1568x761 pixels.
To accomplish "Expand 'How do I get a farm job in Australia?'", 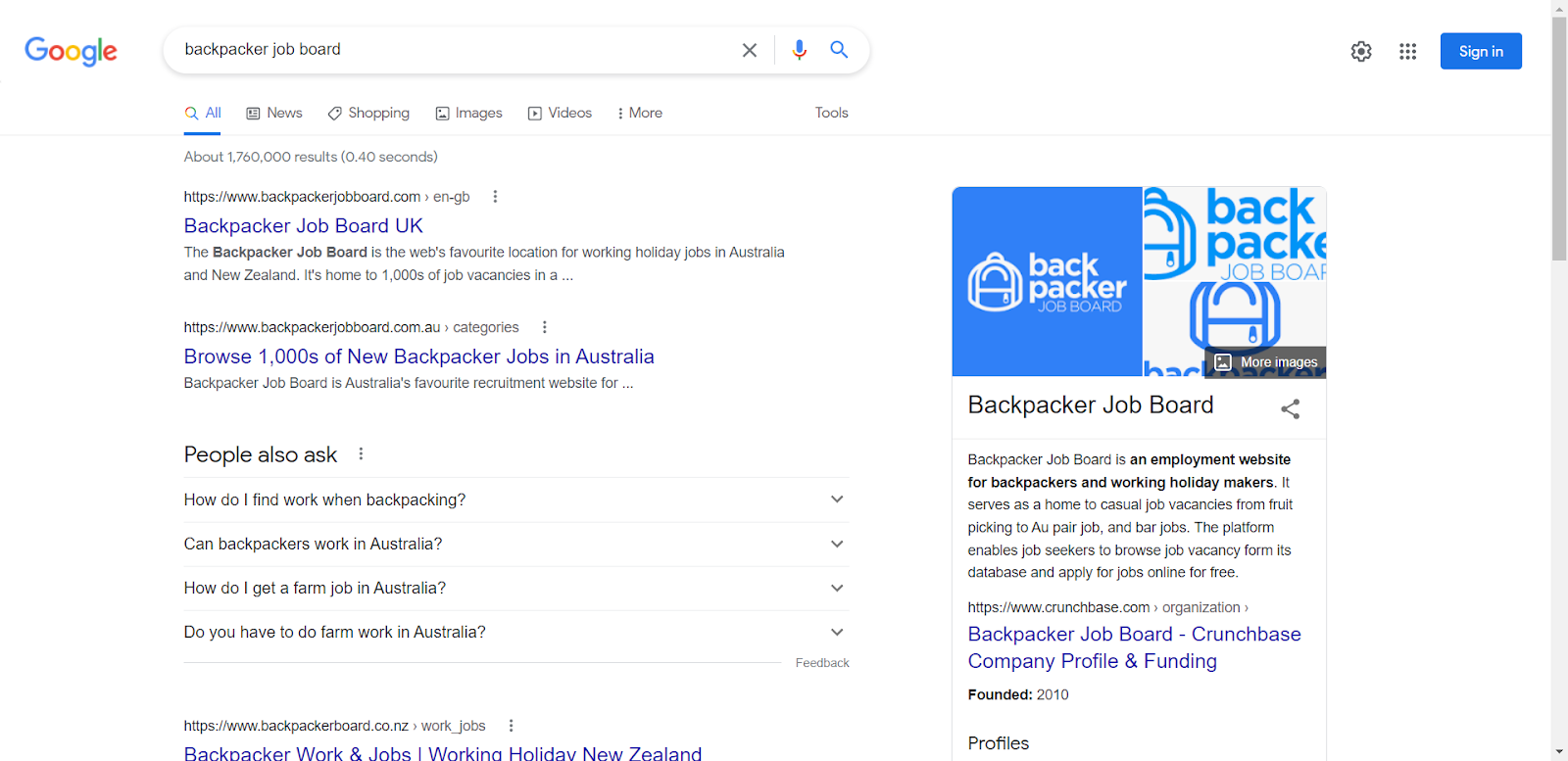I will [x=516, y=589].
